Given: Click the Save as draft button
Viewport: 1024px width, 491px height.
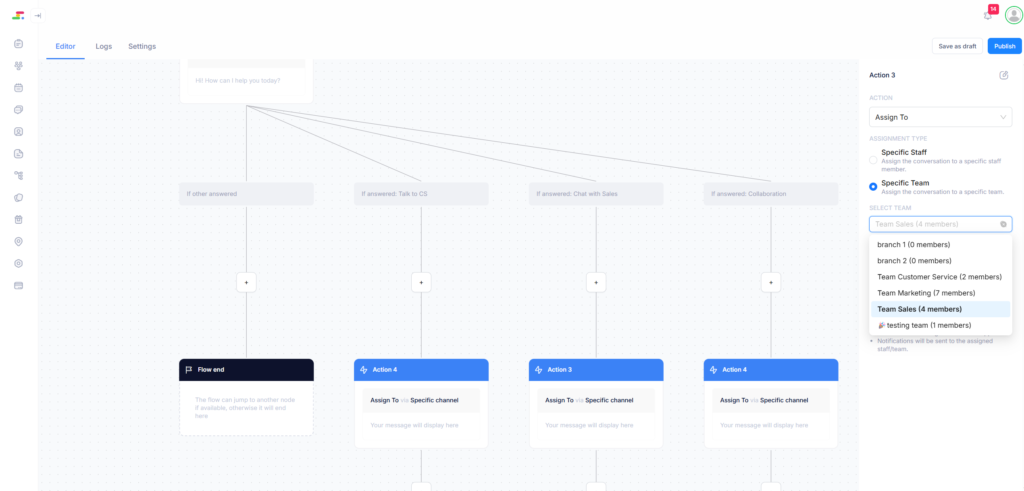Looking at the screenshot, I should [957, 46].
